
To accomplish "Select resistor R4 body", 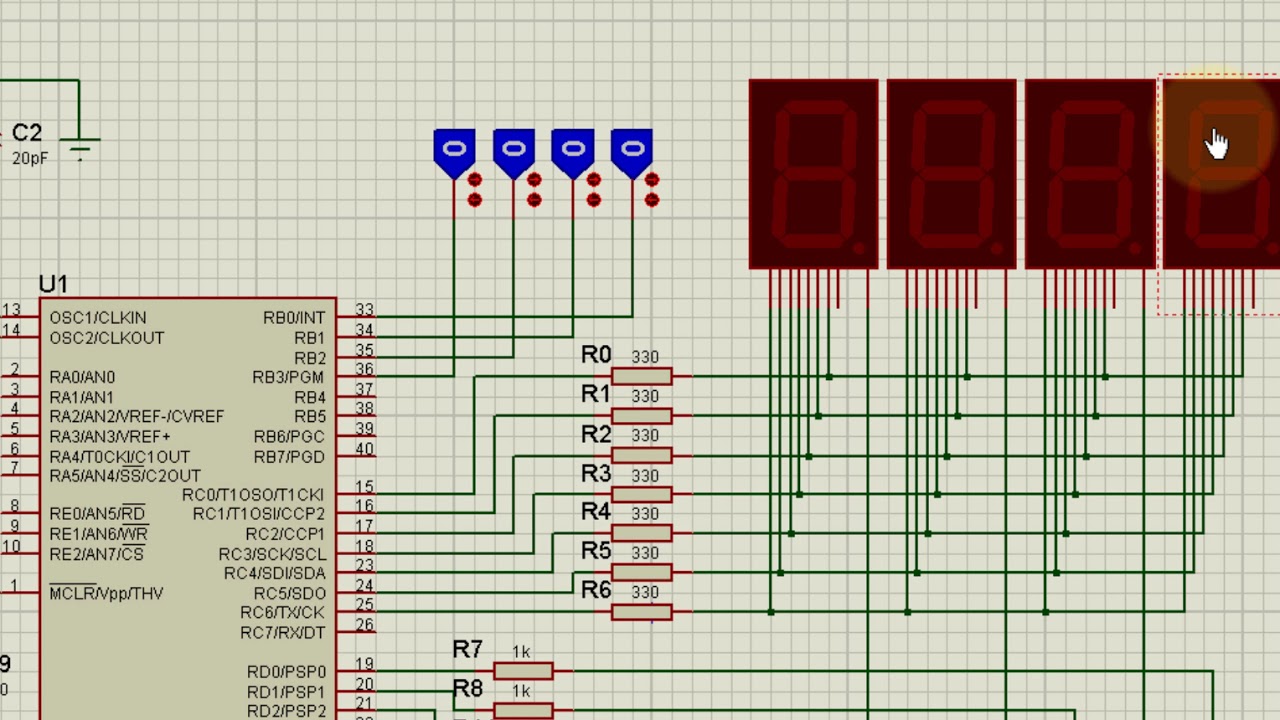I will (x=641, y=533).
